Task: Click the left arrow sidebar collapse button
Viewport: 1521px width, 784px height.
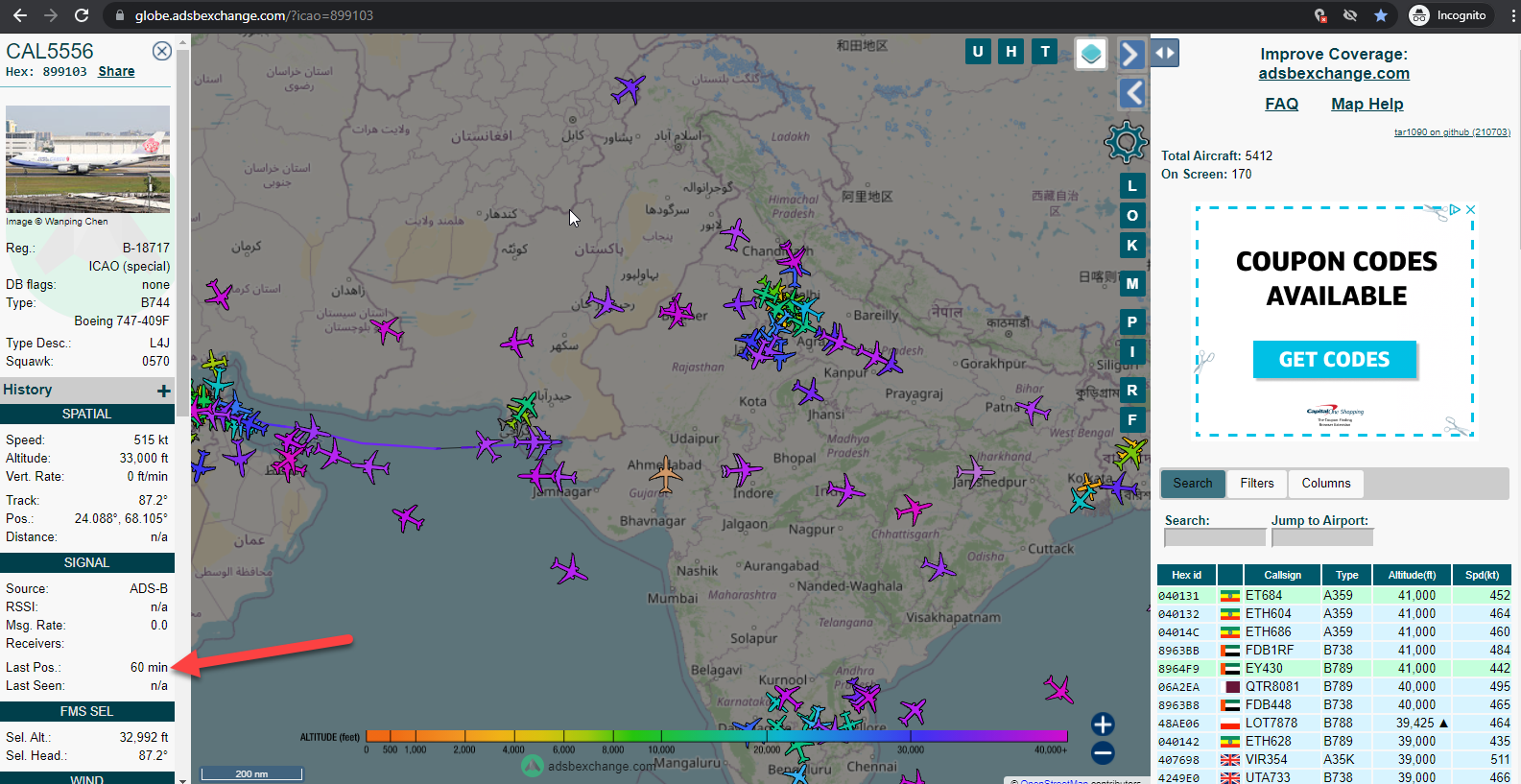Action: click(1132, 93)
